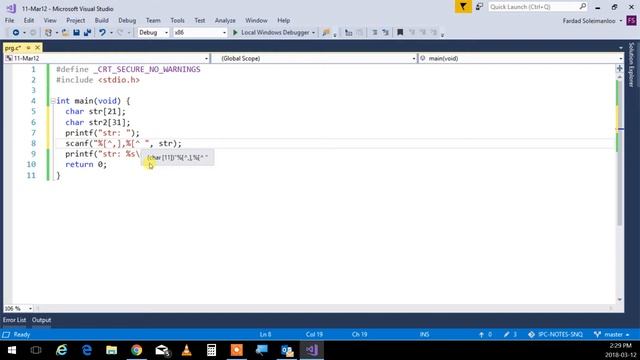Open the Debug configuration dropdown
Image resolution: width=640 pixels, height=360 pixels.
click(153, 32)
